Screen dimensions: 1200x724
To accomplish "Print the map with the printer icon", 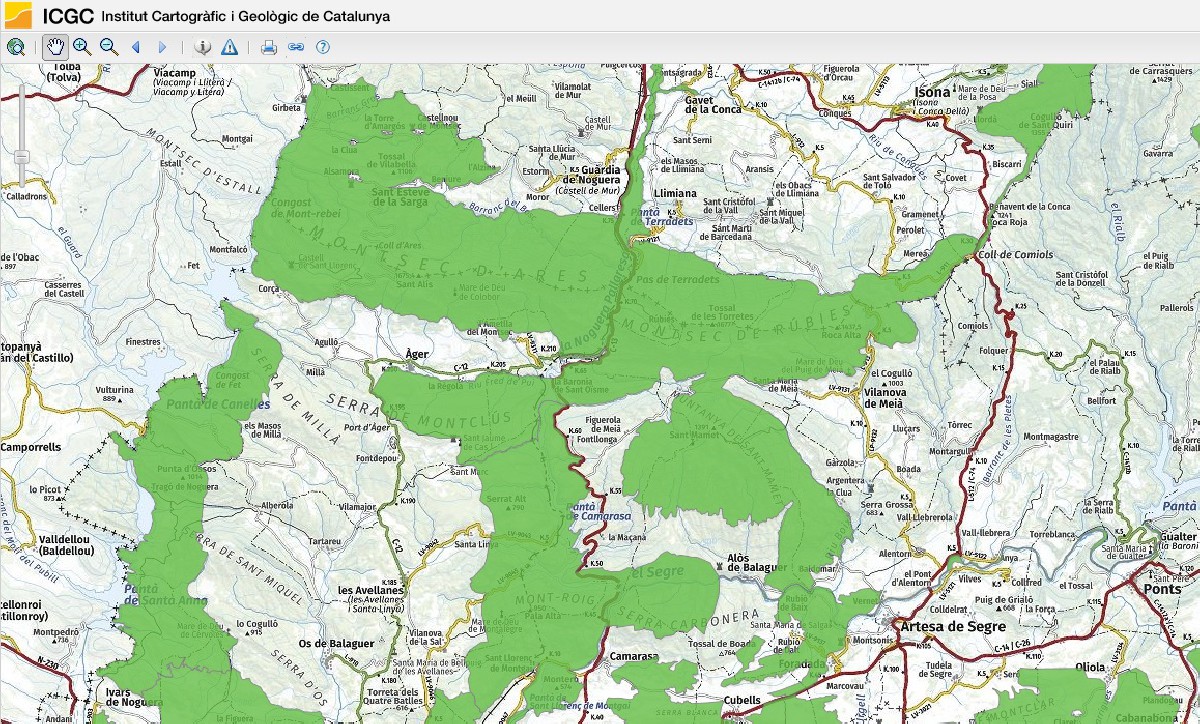I will (x=268, y=47).
